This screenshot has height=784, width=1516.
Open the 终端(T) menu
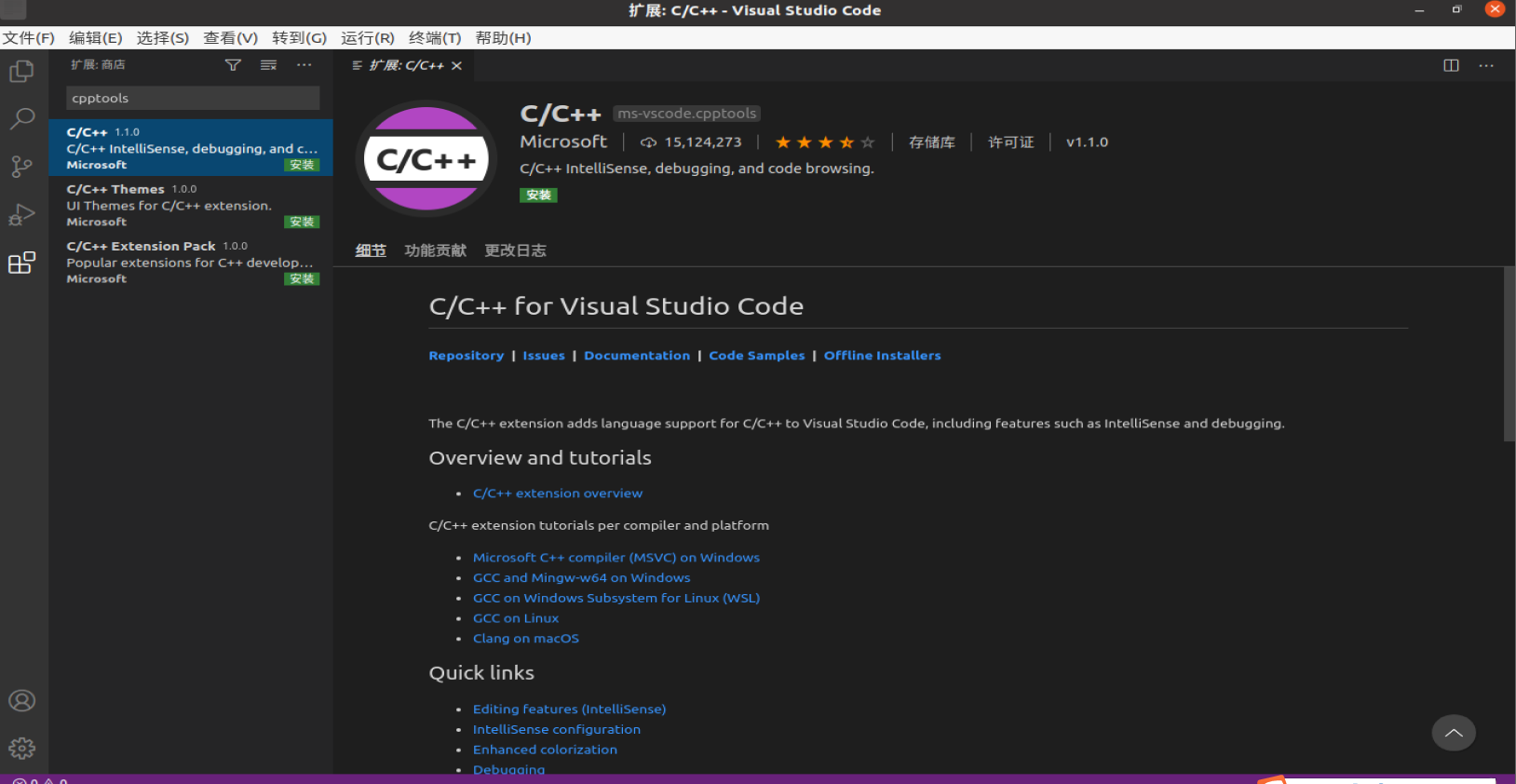(435, 38)
